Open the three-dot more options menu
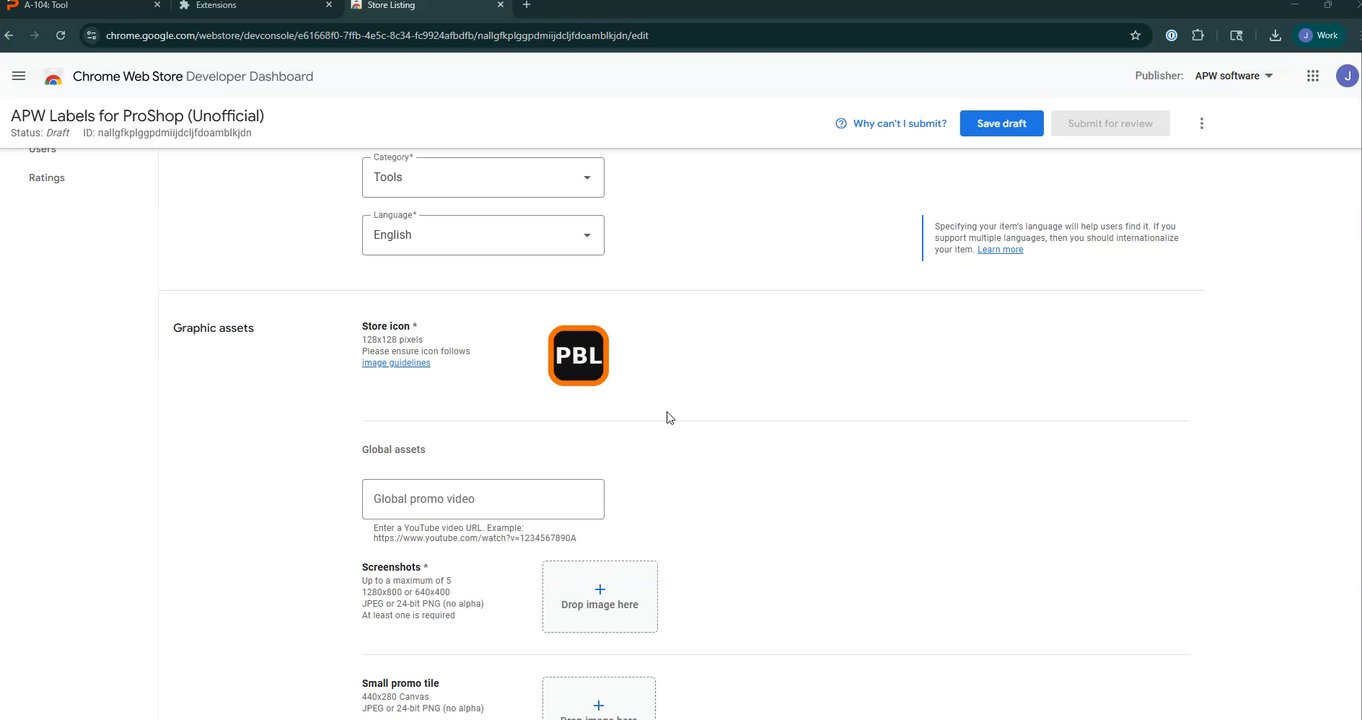This screenshot has height=720, width=1362. pos(1201,124)
